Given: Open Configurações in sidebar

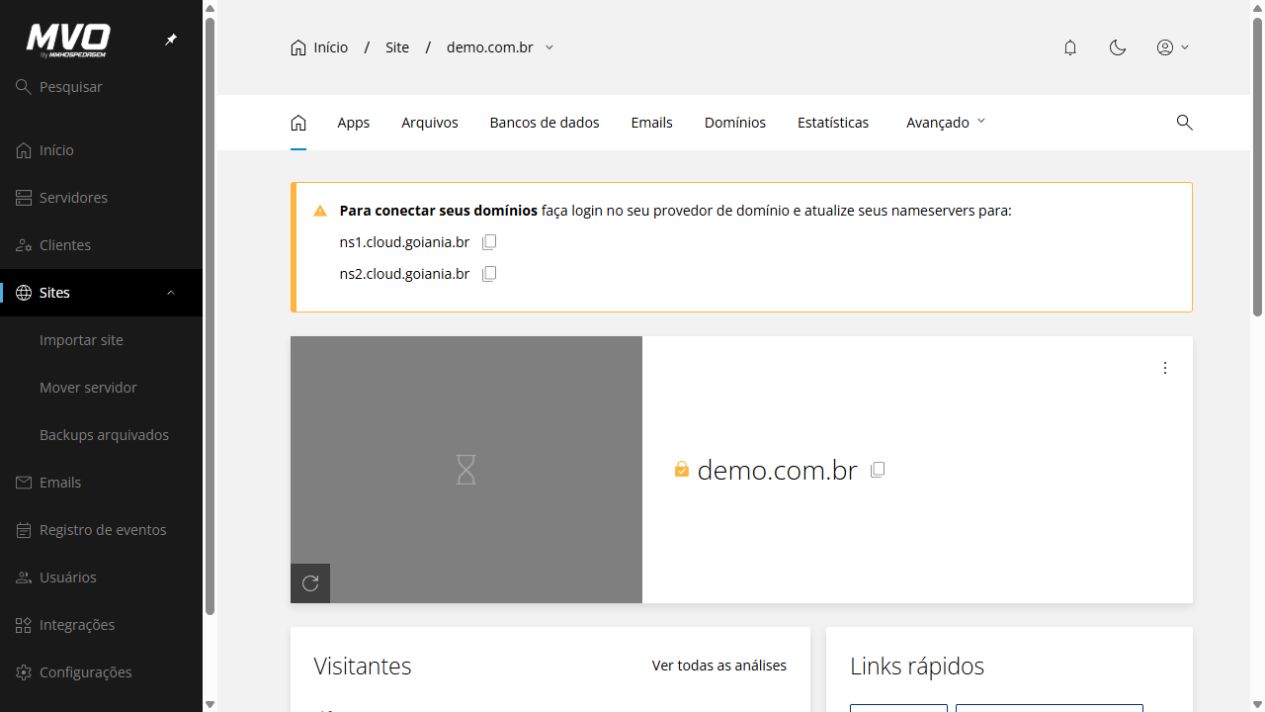Looking at the screenshot, I should pyautogui.click(x=101, y=673).
